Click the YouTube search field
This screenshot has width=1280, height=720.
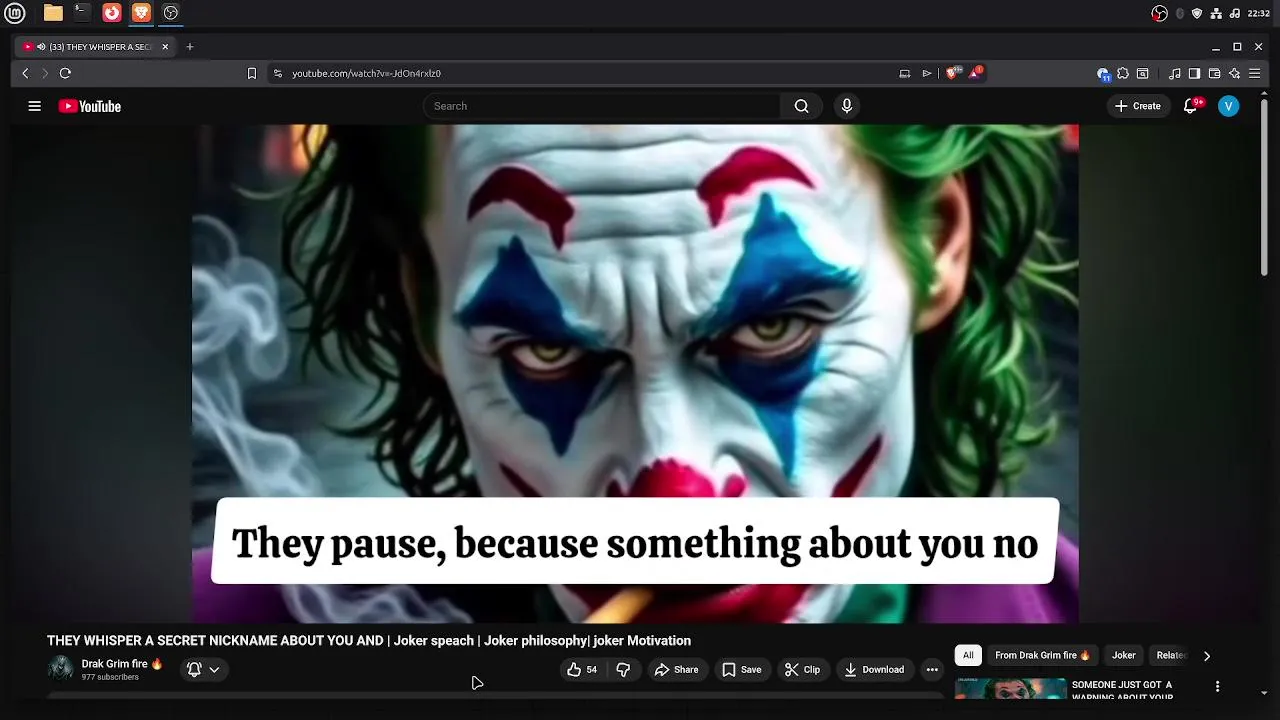[602, 106]
